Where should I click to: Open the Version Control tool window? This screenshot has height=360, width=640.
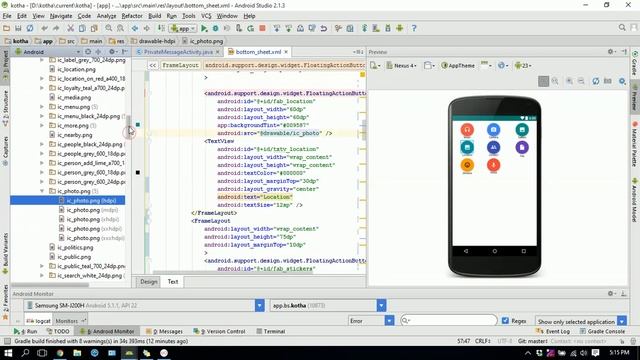coord(220,331)
